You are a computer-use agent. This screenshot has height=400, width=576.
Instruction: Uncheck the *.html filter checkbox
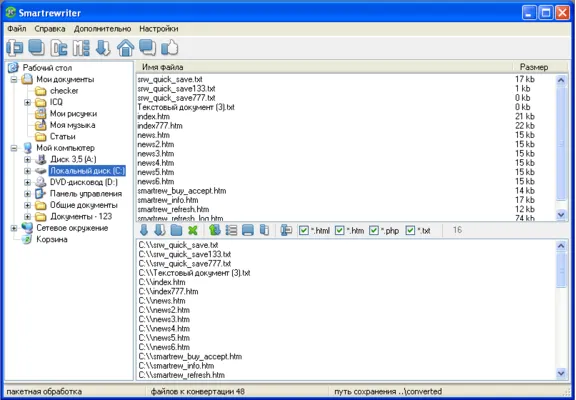coord(304,230)
